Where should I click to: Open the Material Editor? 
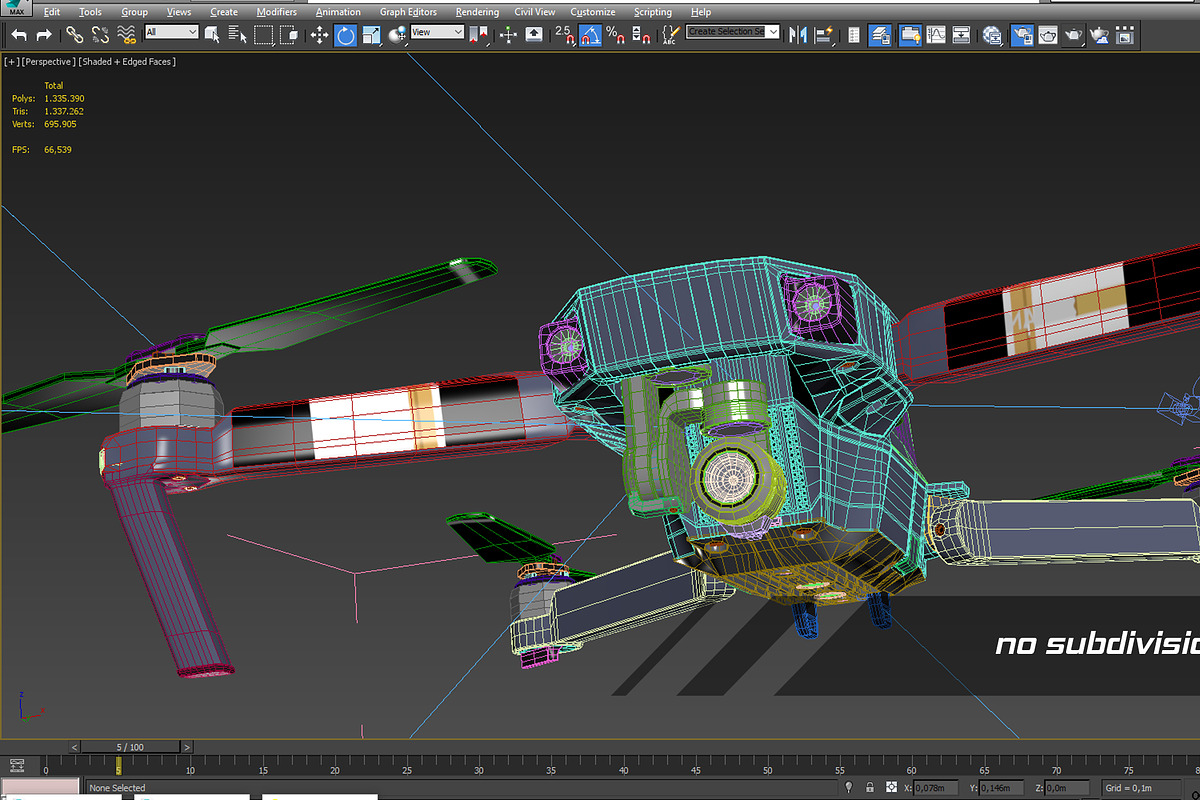click(x=992, y=35)
